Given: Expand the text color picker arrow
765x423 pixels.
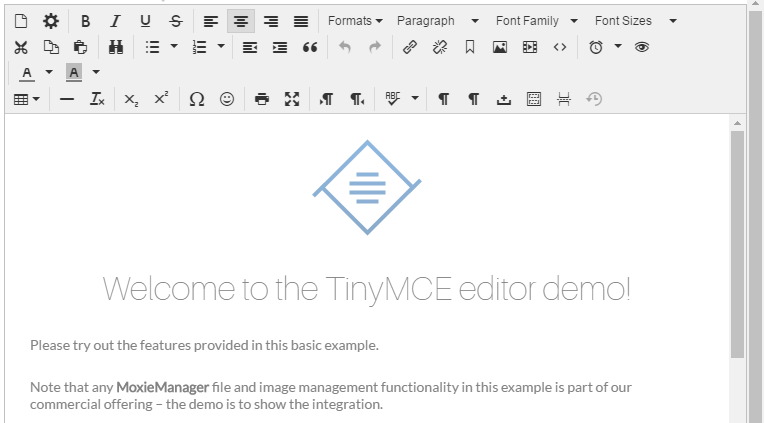Looking at the screenshot, I should click(49, 72).
